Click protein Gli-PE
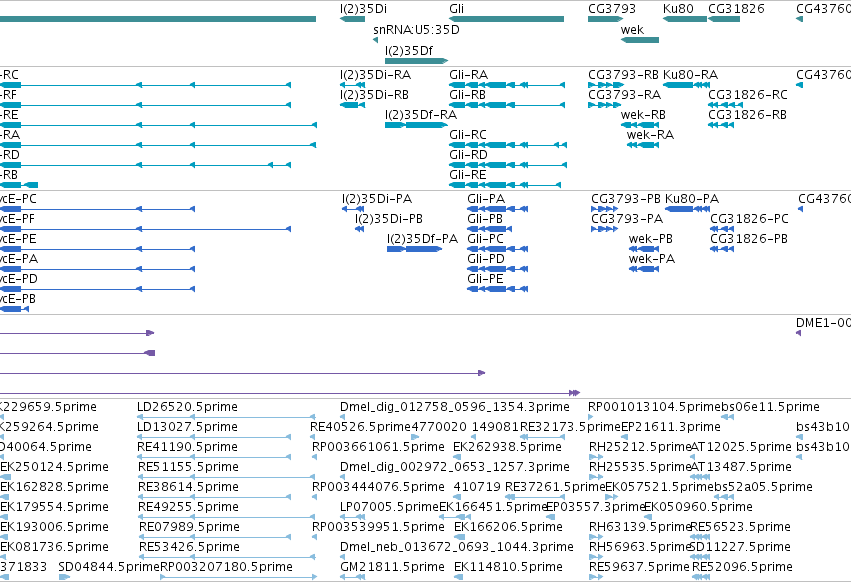 pyautogui.click(x=485, y=279)
